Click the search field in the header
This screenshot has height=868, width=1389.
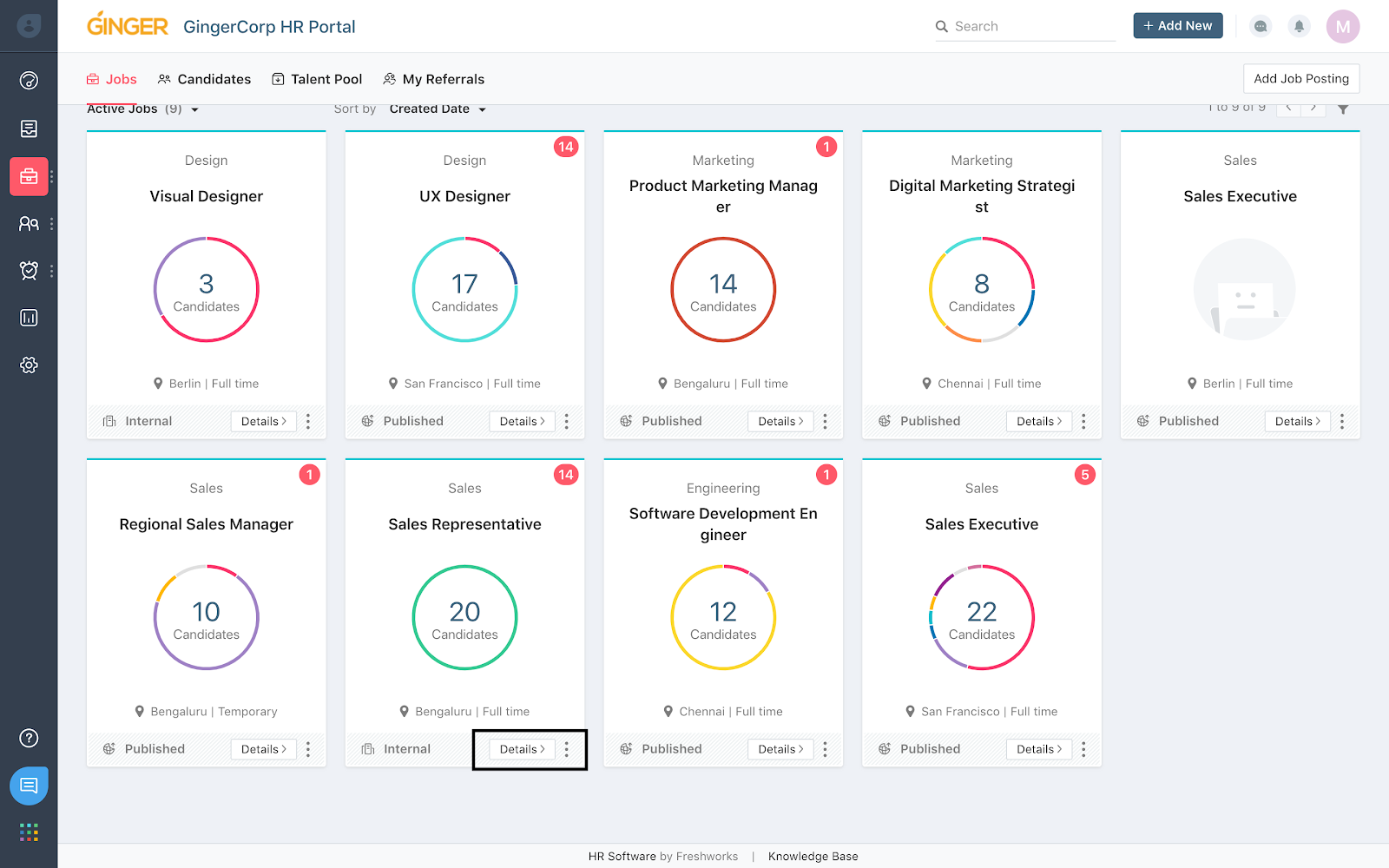coord(1024,26)
